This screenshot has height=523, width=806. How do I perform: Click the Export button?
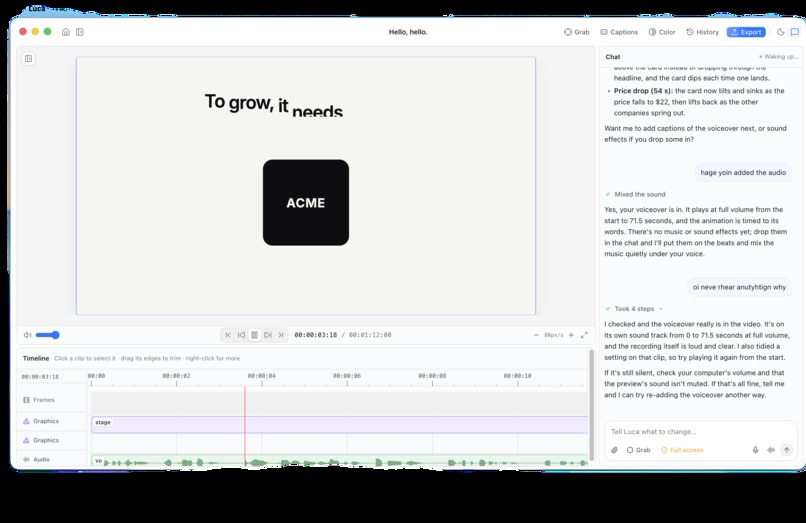[746, 32]
